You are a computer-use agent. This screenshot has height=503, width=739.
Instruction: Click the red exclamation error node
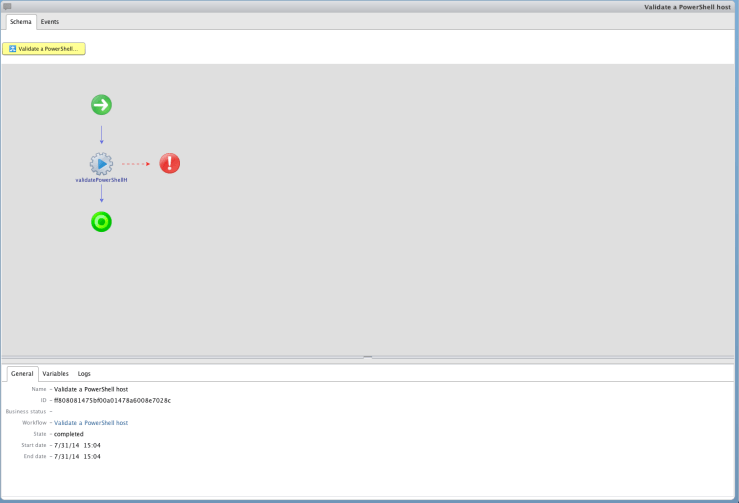click(170, 163)
